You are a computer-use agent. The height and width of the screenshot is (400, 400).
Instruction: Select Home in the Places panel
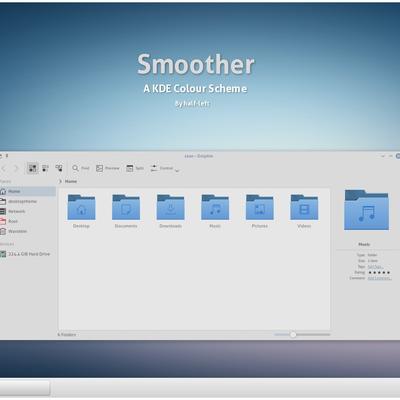coord(28,191)
